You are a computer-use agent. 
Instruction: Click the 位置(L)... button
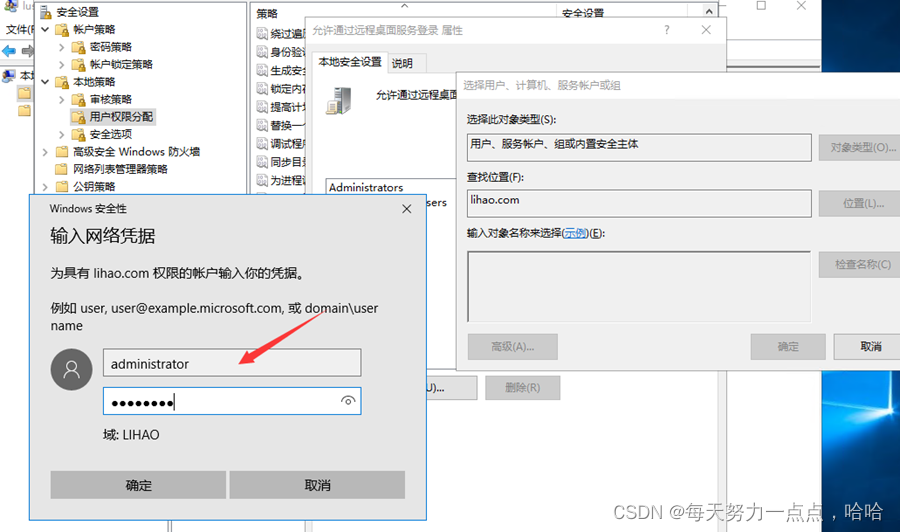(860, 203)
